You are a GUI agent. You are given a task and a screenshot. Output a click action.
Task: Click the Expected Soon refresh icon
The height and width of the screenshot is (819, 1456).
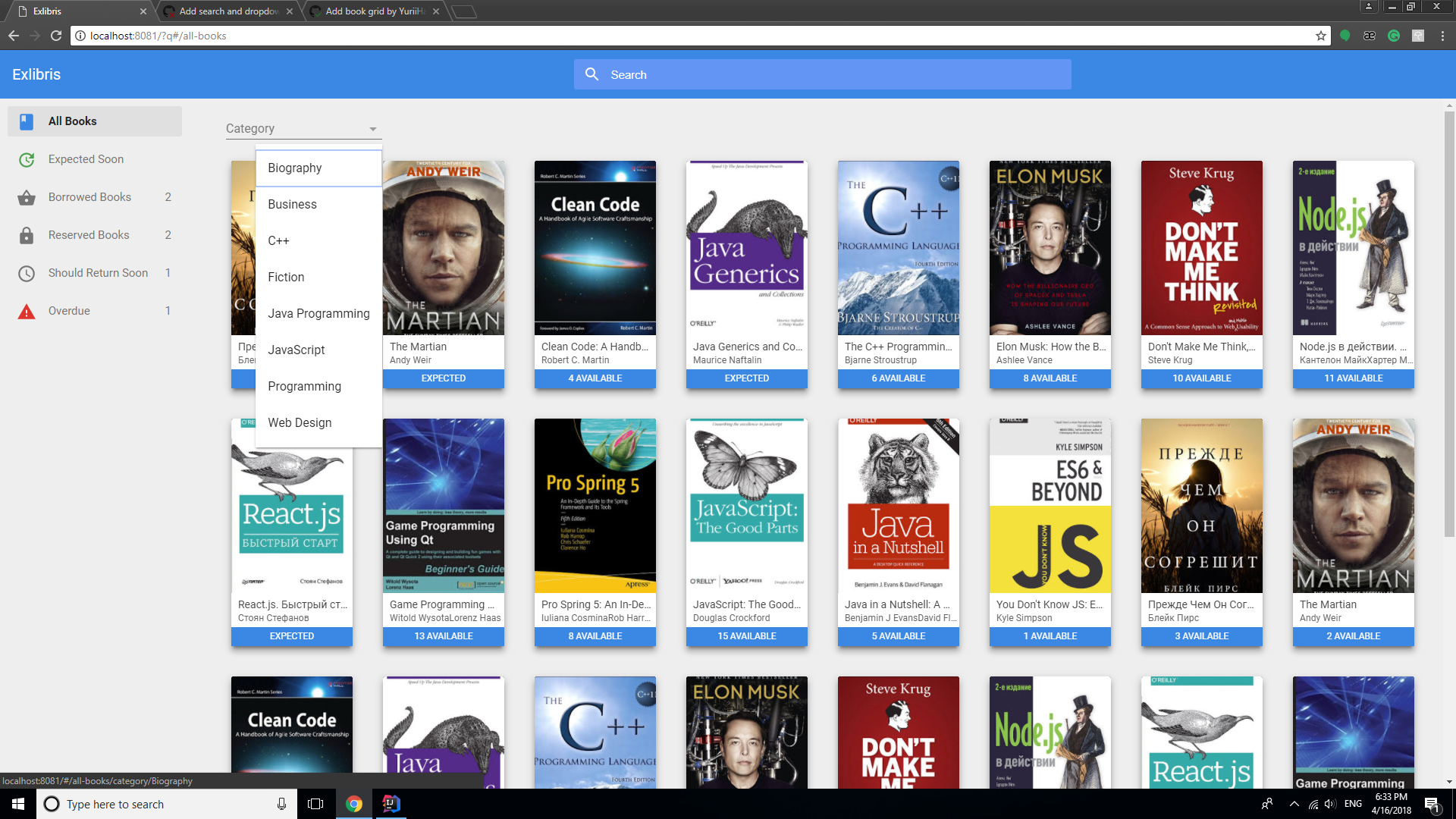[27, 159]
